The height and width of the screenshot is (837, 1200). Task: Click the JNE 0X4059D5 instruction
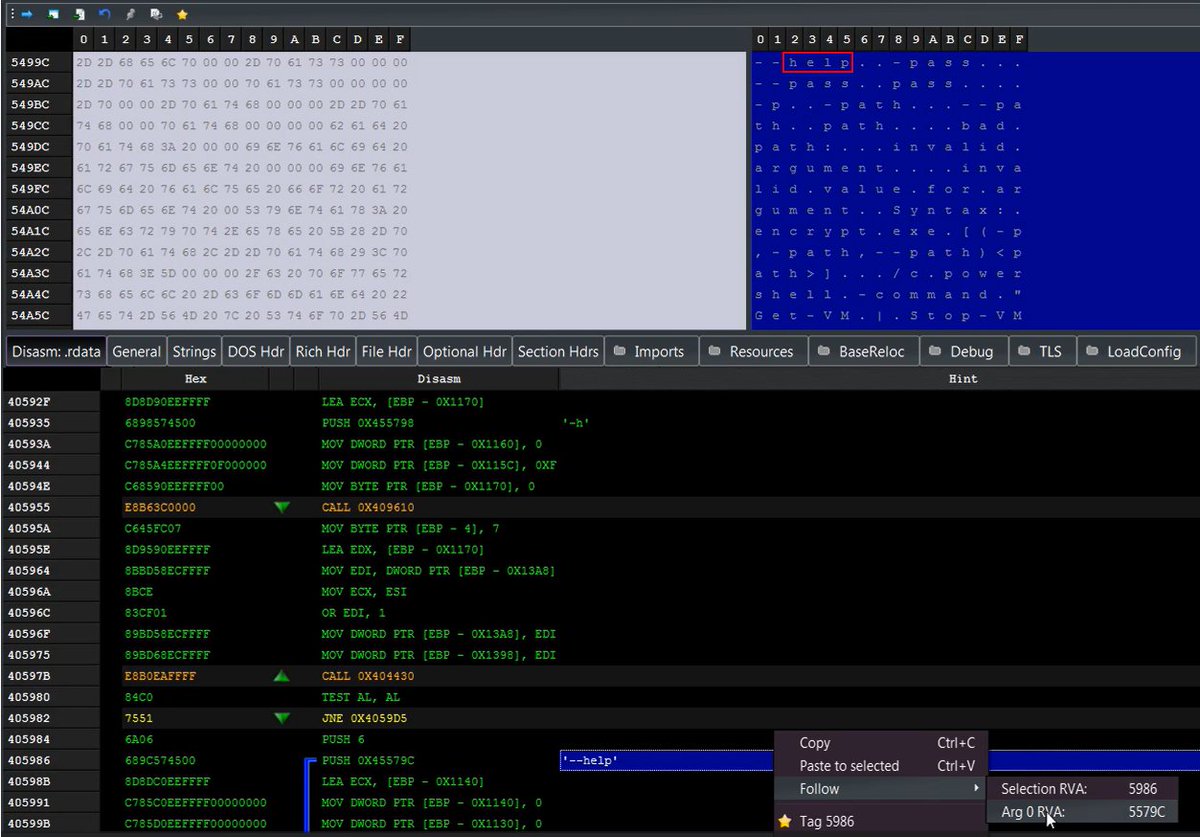tap(364, 718)
